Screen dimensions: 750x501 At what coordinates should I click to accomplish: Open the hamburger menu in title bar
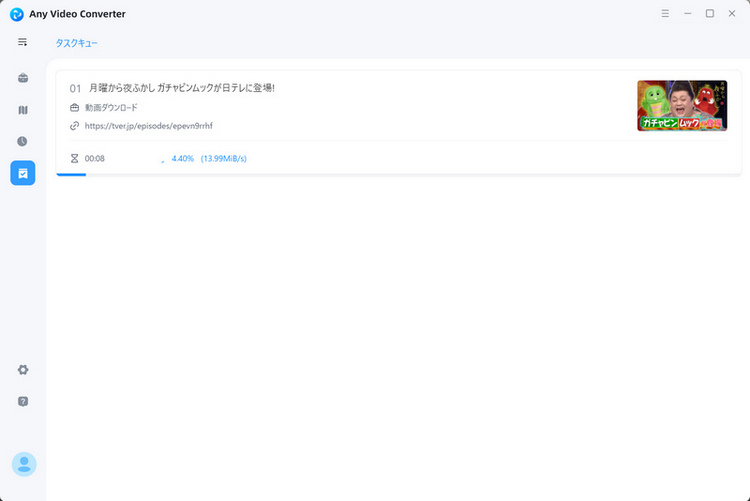665,13
